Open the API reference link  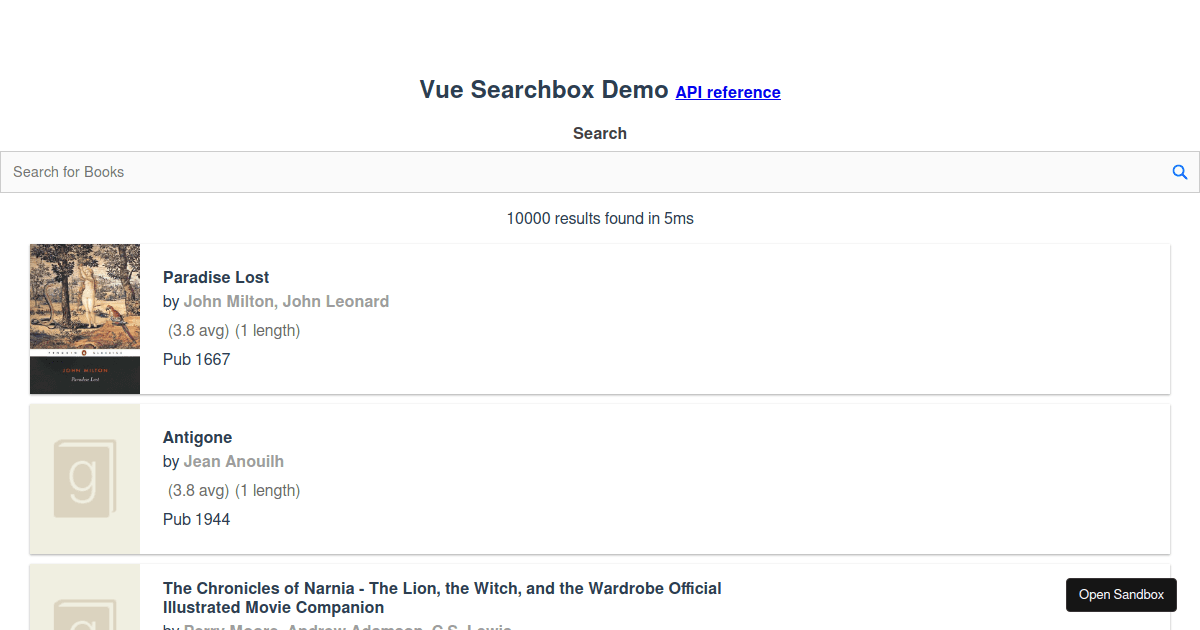[728, 92]
